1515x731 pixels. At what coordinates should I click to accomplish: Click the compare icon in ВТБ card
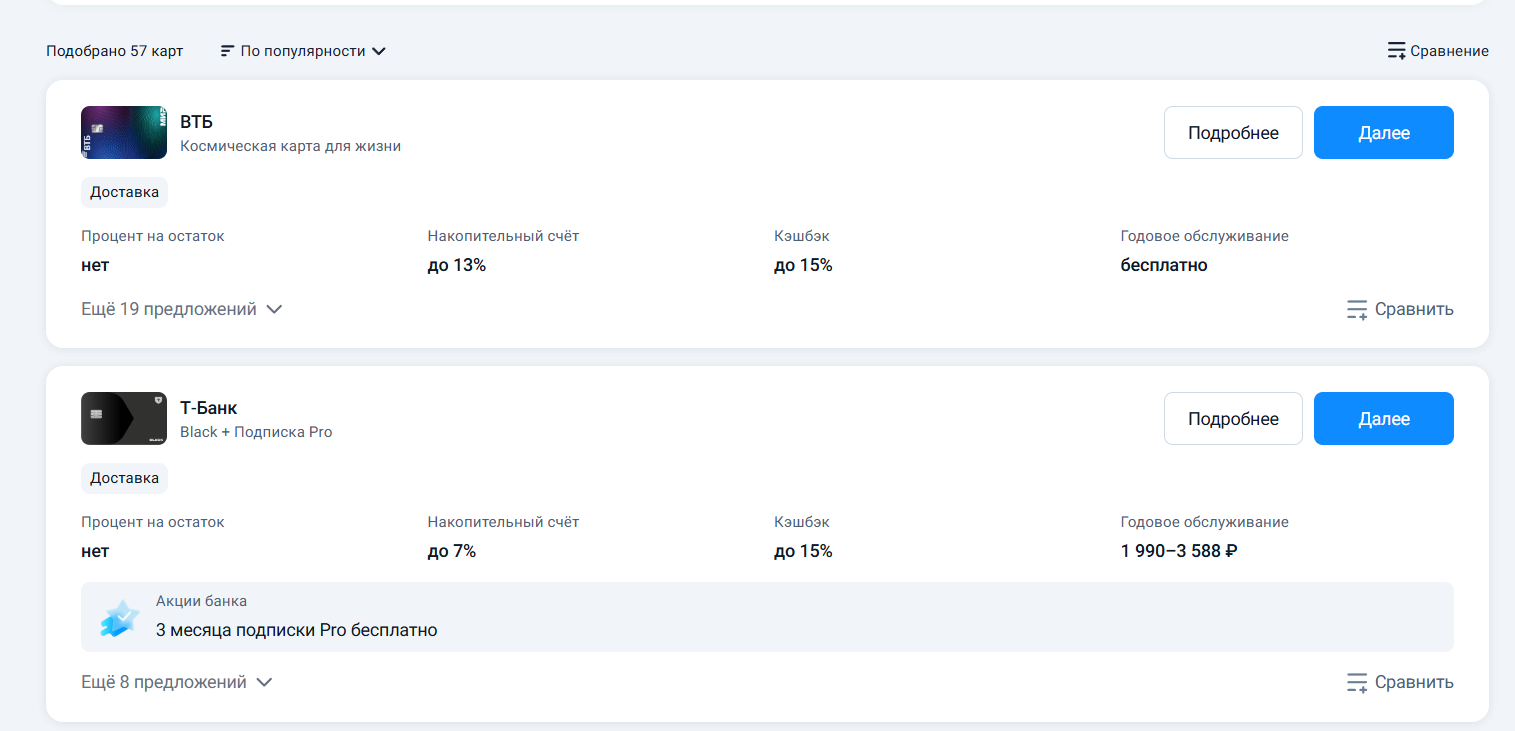pos(1357,310)
